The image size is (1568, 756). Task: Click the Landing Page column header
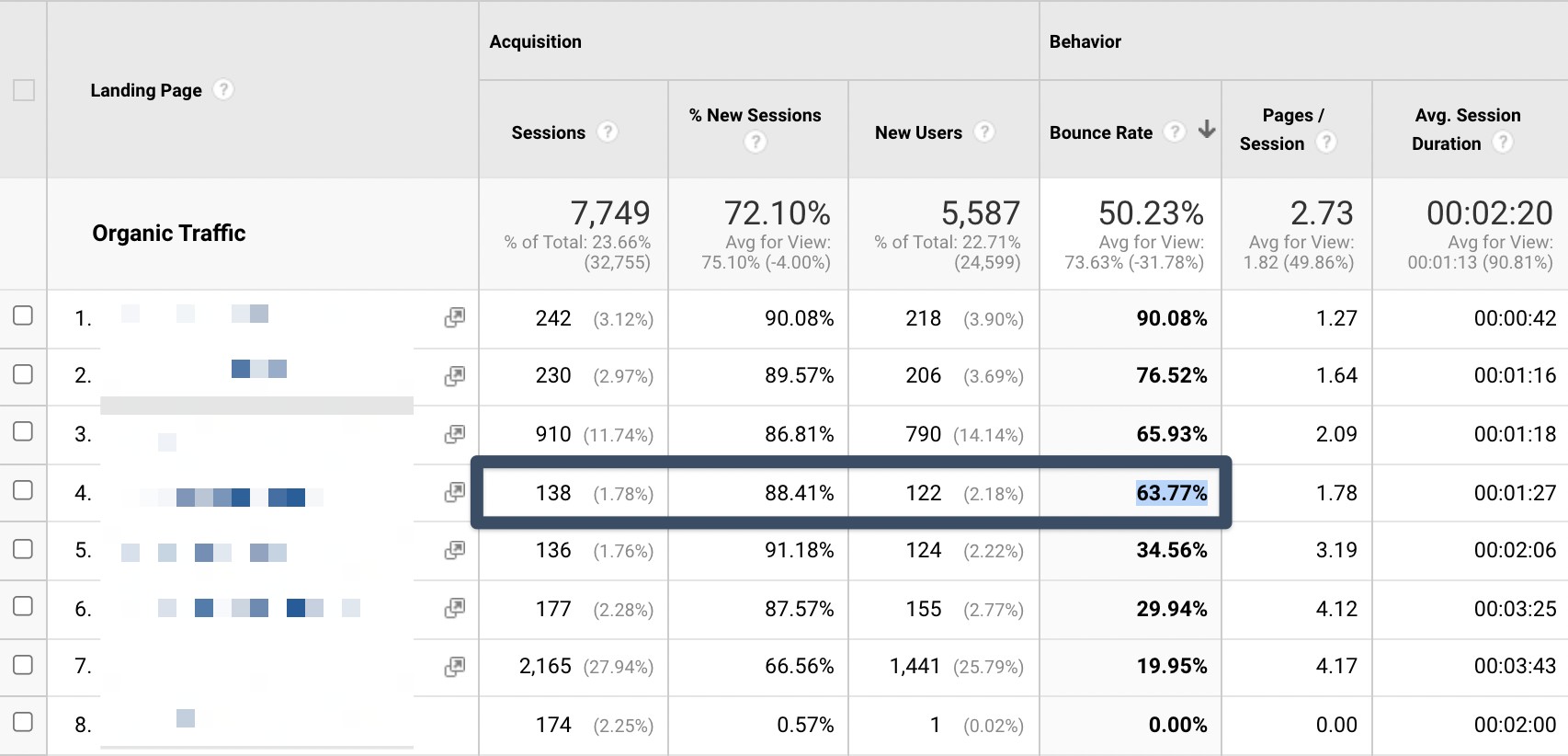click(146, 90)
